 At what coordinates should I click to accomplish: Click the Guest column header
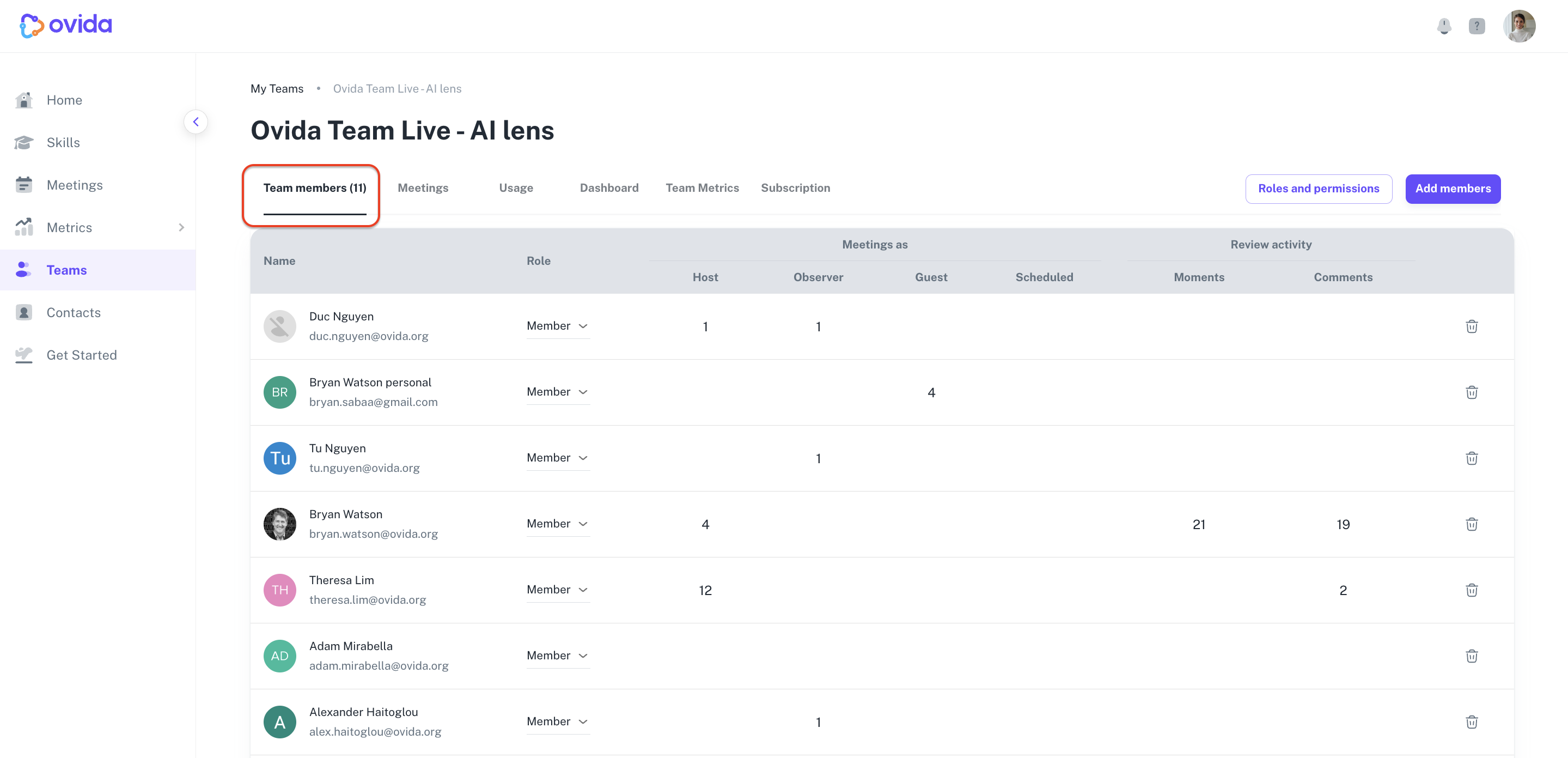tap(931, 277)
